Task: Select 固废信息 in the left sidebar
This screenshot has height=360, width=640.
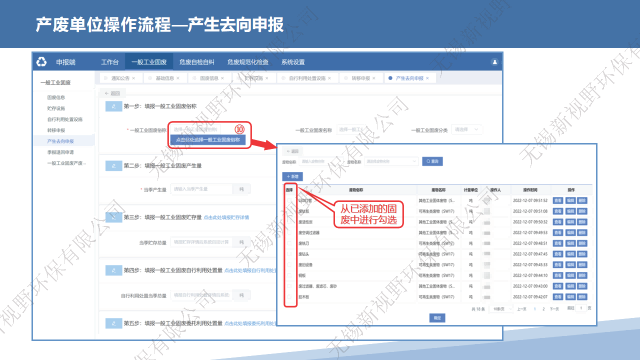Action: pos(56,98)
